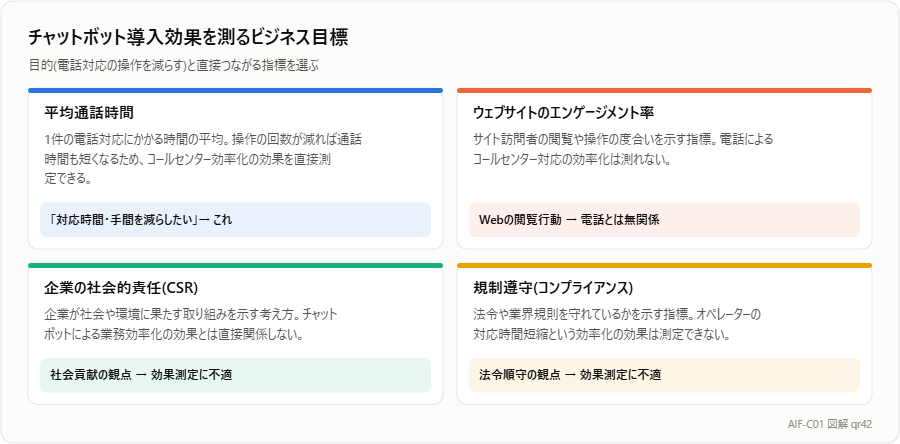Viewport: 900px width, 444px height.
Task: Click the green bar above the CSR card
Action: 235,266
